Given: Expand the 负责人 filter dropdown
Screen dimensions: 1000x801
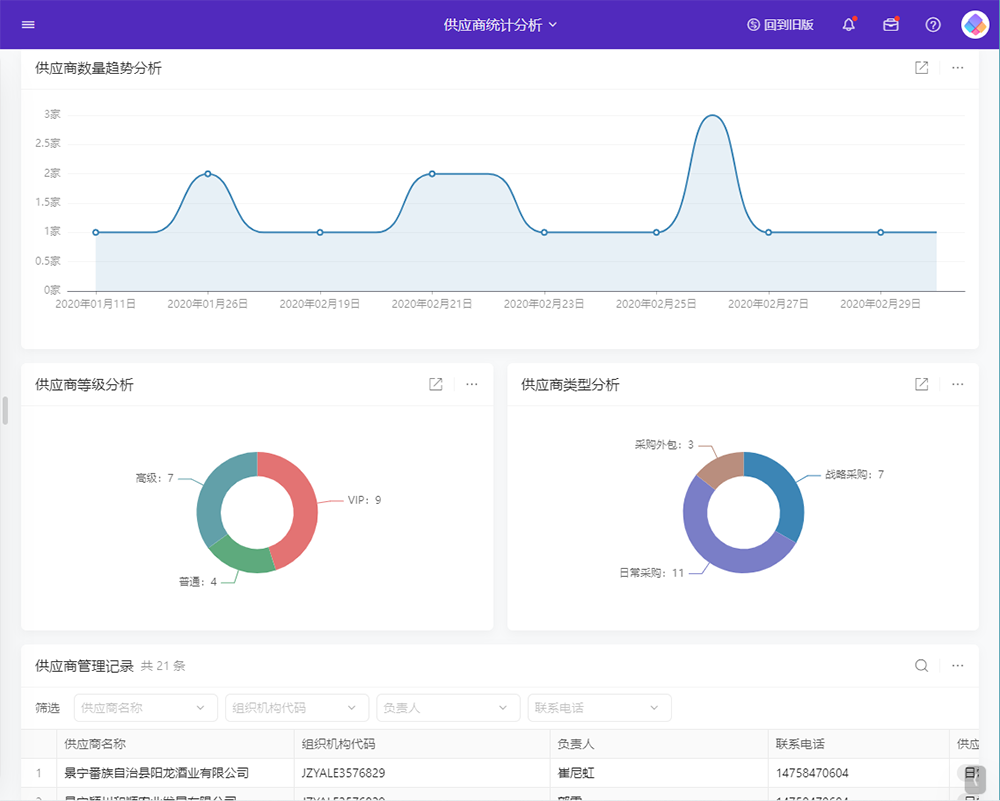Looking at the screenshot, I should [x=447, y=707].
